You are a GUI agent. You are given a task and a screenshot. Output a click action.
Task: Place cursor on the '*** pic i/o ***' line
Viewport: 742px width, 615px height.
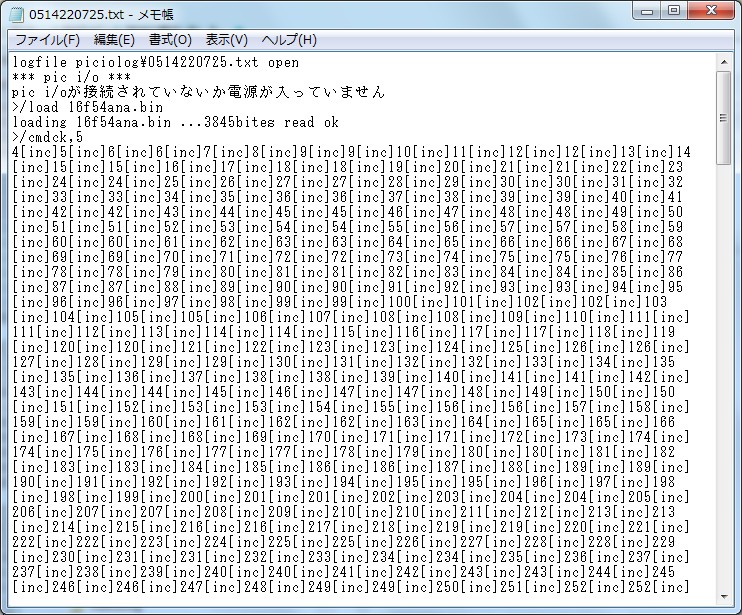pyautogui.click(x=70, y=77)
